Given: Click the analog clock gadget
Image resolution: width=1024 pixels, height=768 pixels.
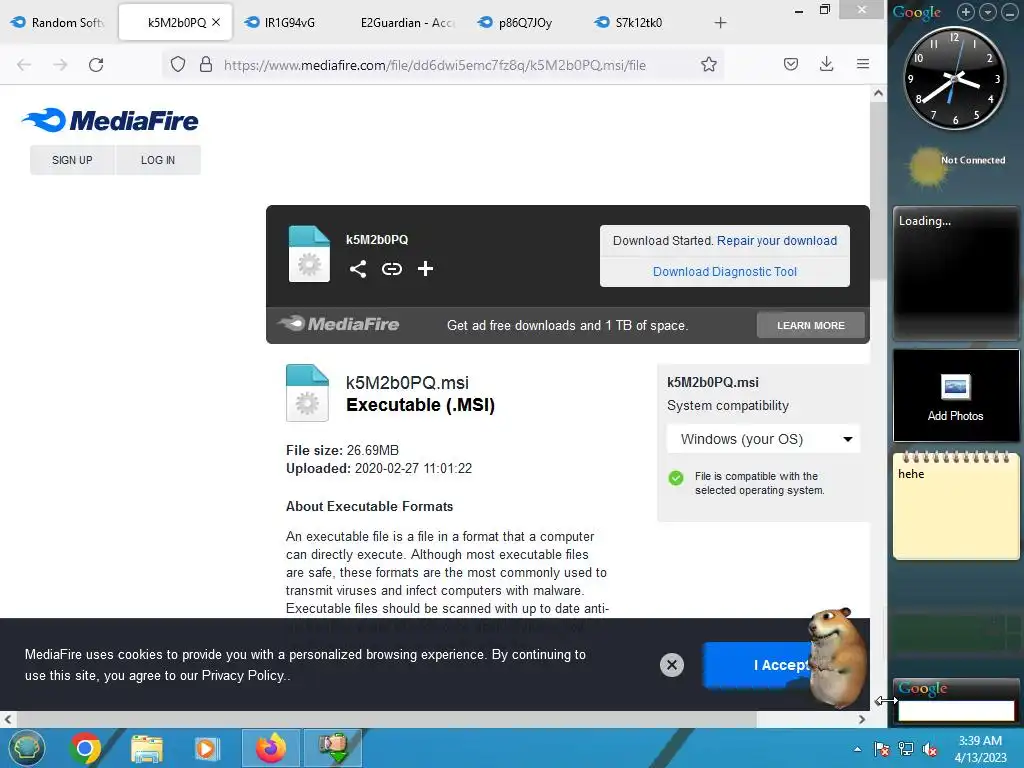Looking at the screenshot, I should tap(954, 78).
